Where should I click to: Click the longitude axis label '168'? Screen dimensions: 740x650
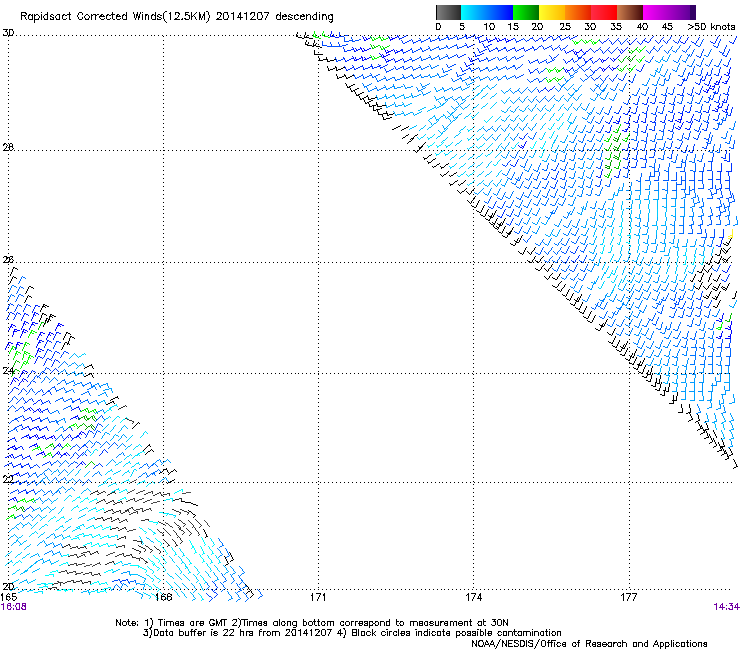click(x=163, y=597)
